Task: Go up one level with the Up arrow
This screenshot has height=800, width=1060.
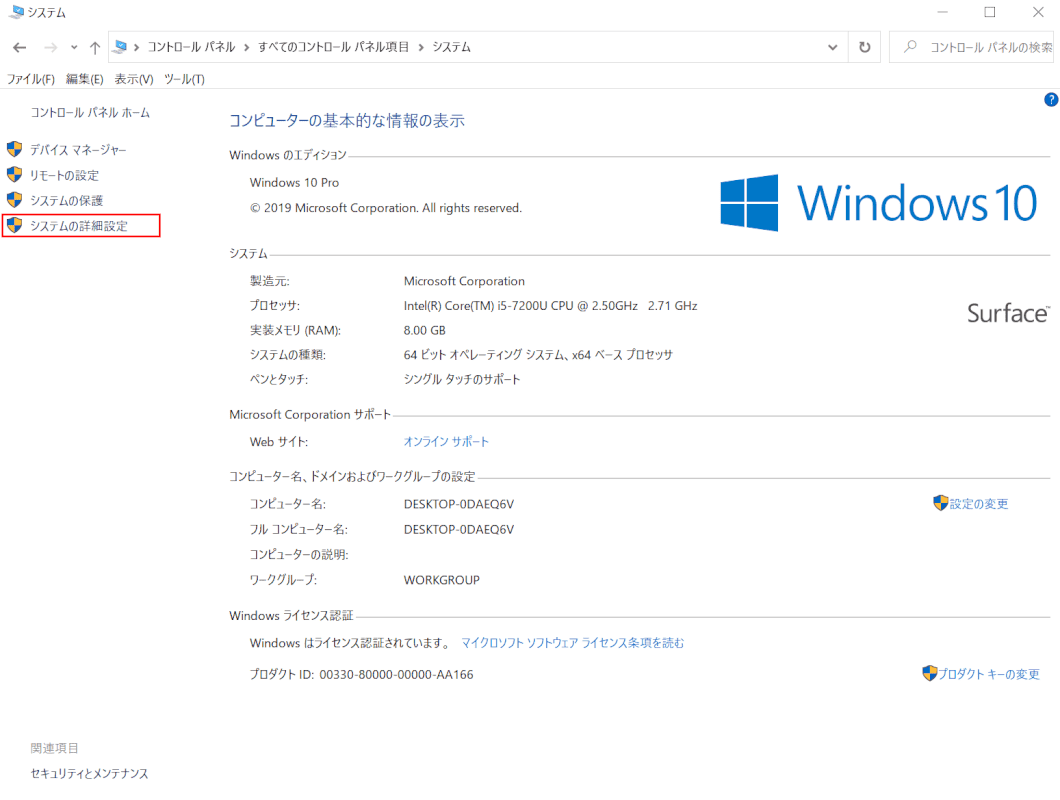Action: coord(95,47)
